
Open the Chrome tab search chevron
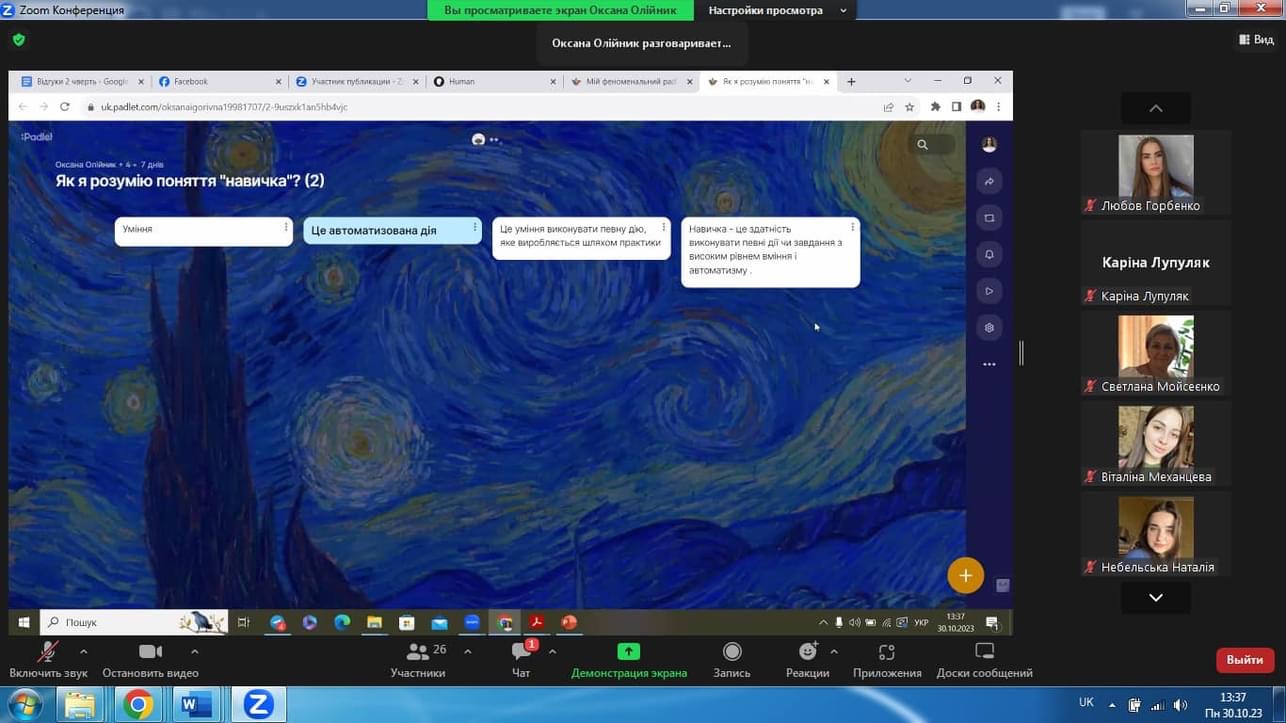[x=907, y=81]
